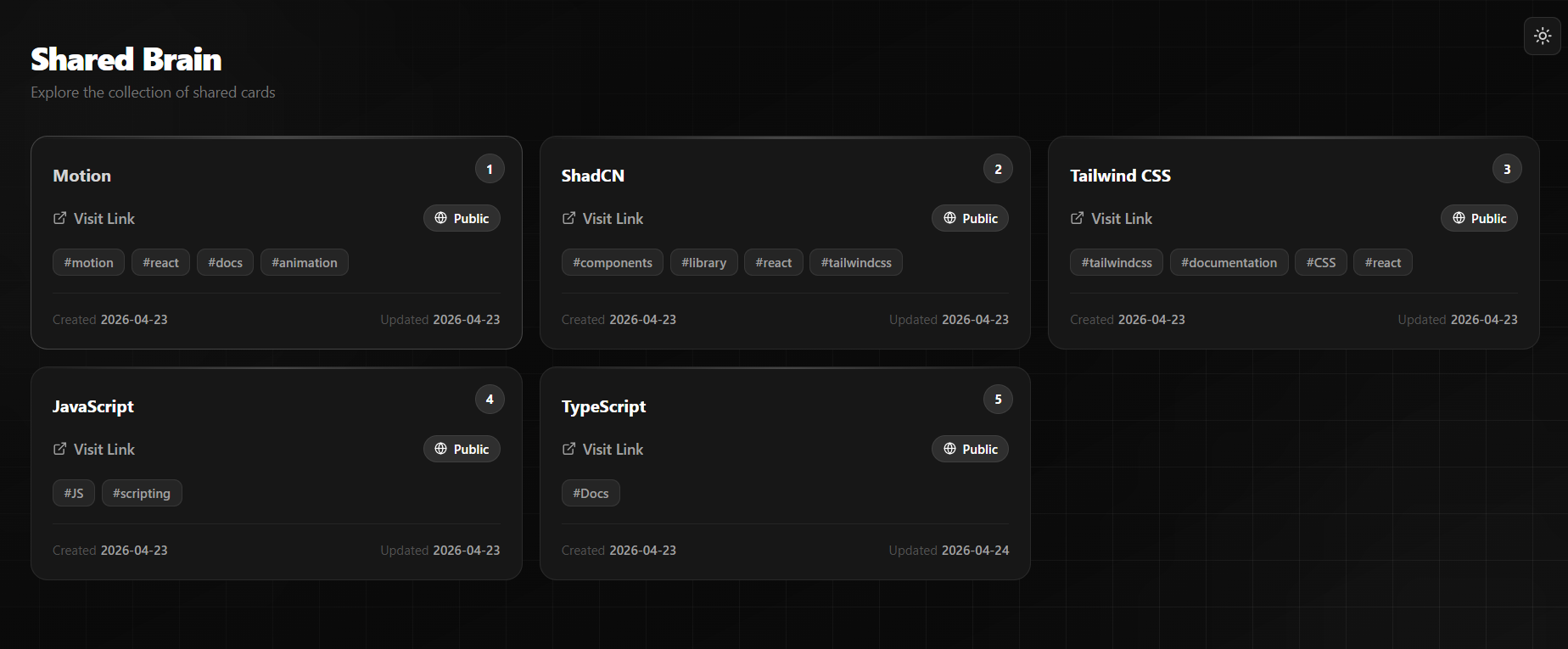Select the #library tag
This screenshot has width=1568, height=649.
tap(704, 262)
